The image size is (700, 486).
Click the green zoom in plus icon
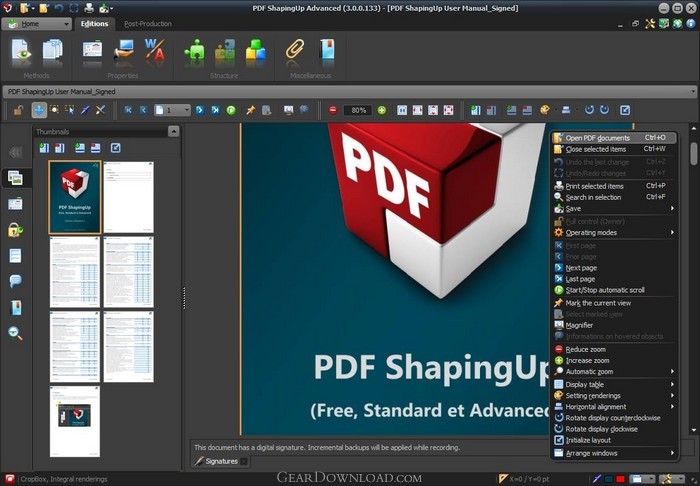[x=382, y=110]
